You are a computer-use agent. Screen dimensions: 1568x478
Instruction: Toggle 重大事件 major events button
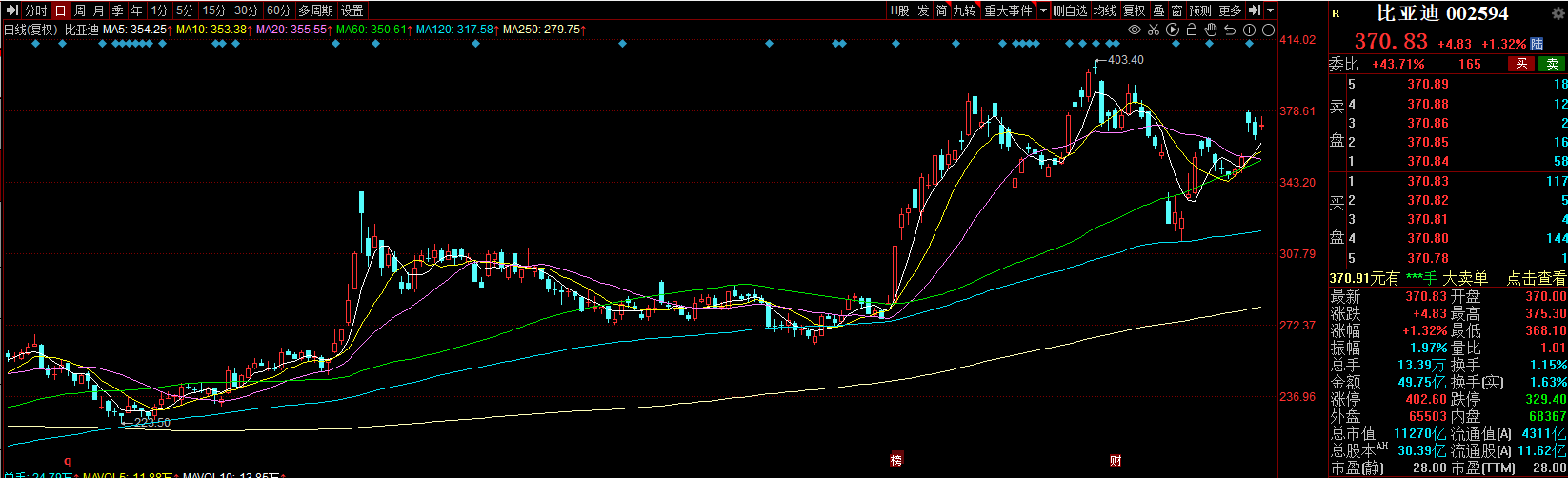1009,10
